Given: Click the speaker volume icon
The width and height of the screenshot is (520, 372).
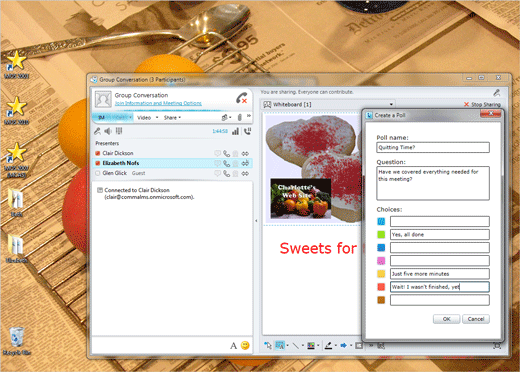Looking at the screenshot, I should point(108,131).
